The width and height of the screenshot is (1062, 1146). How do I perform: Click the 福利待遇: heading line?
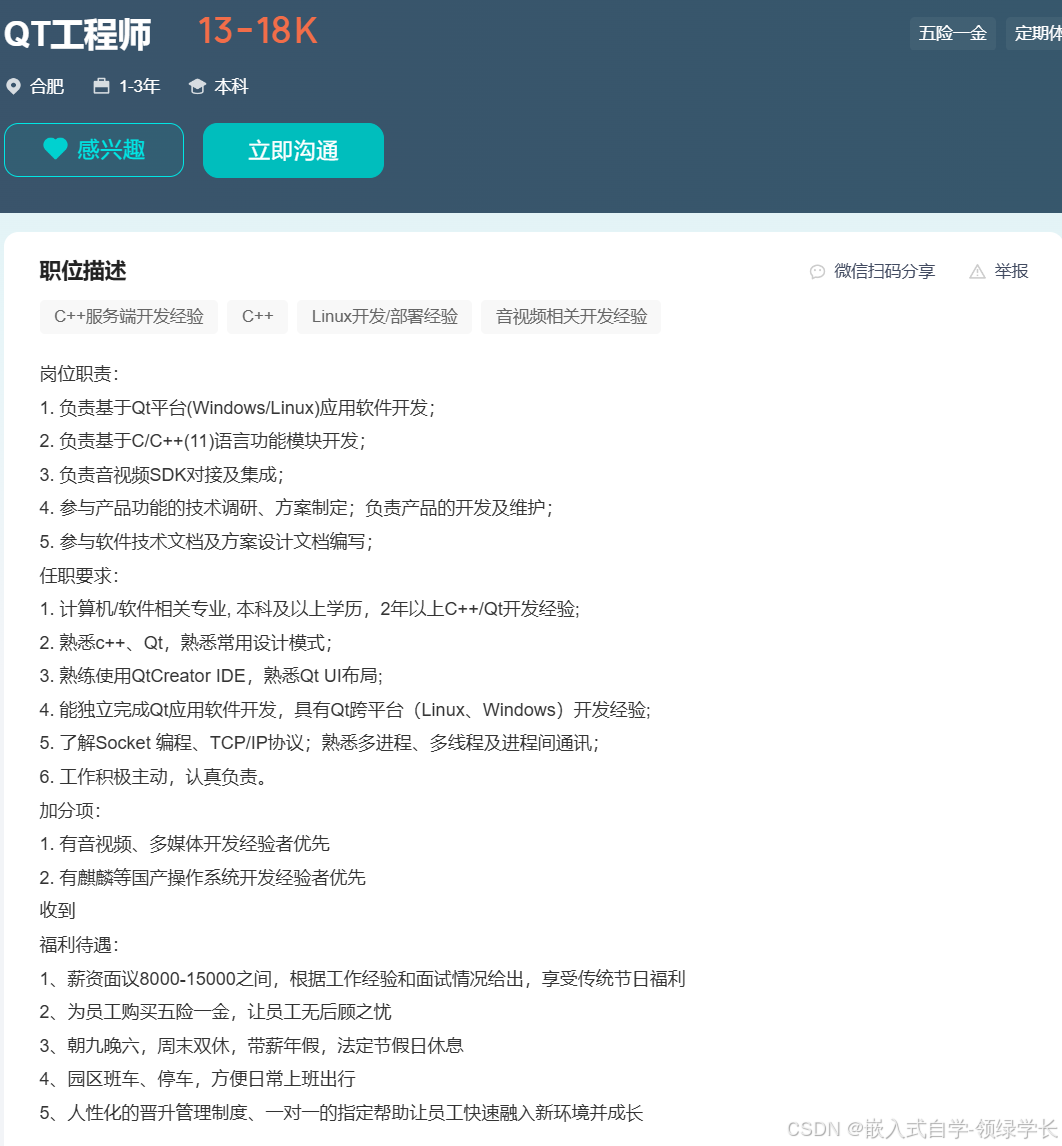79,945
